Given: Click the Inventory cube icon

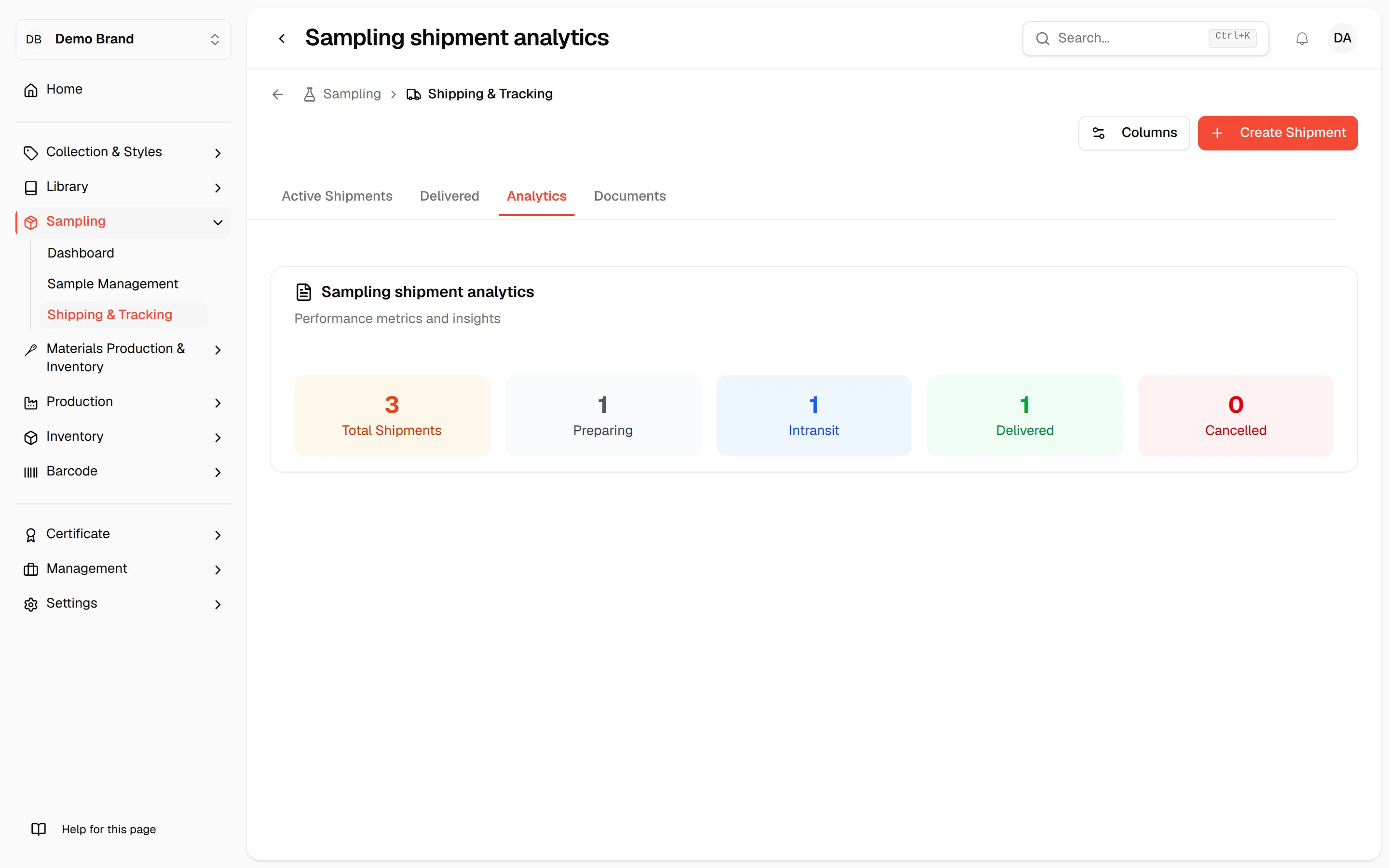Looking at the screenshot, I should pos(31,437).
